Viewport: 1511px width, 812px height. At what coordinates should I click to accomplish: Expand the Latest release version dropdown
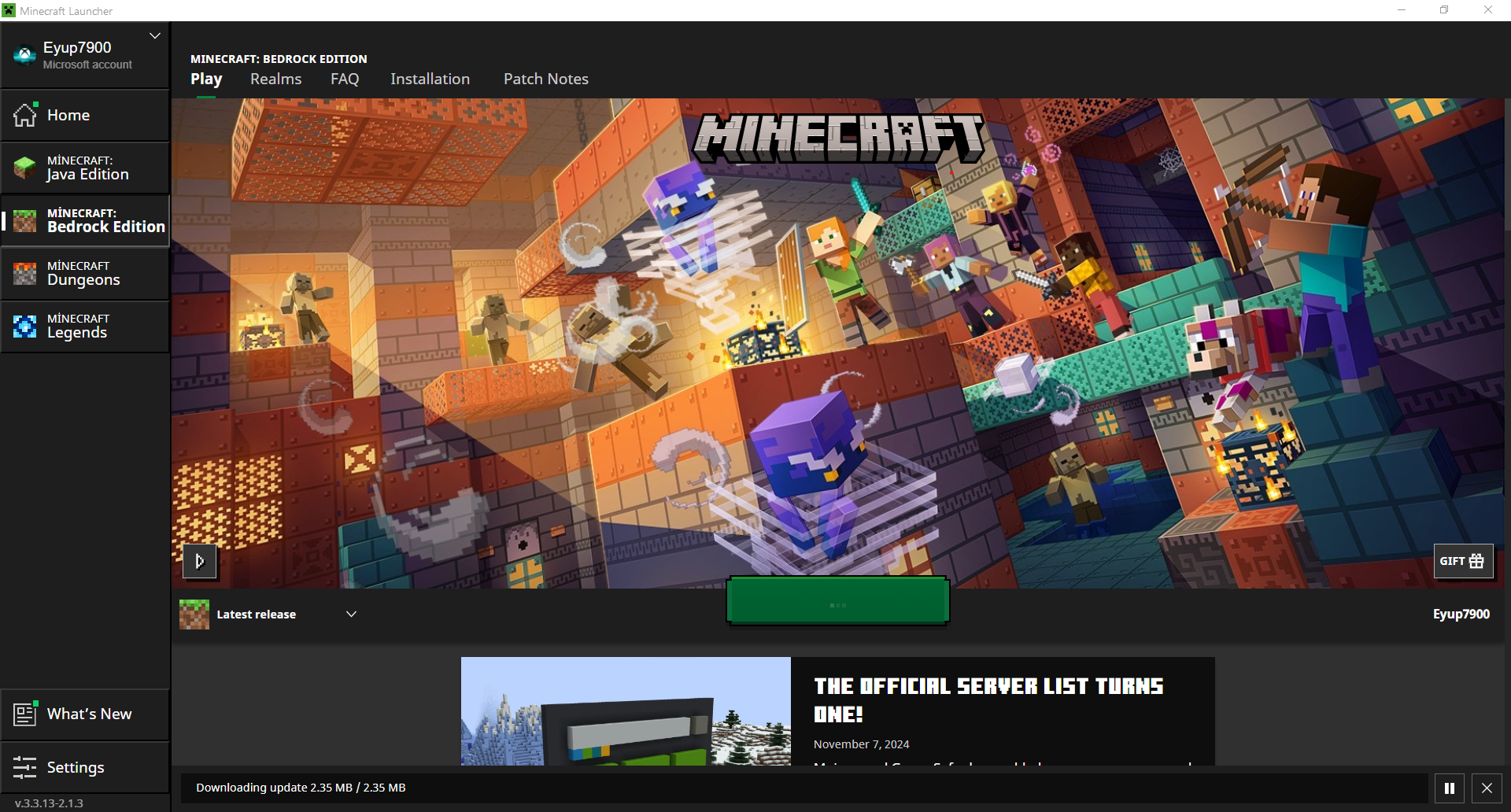[351, 614]
